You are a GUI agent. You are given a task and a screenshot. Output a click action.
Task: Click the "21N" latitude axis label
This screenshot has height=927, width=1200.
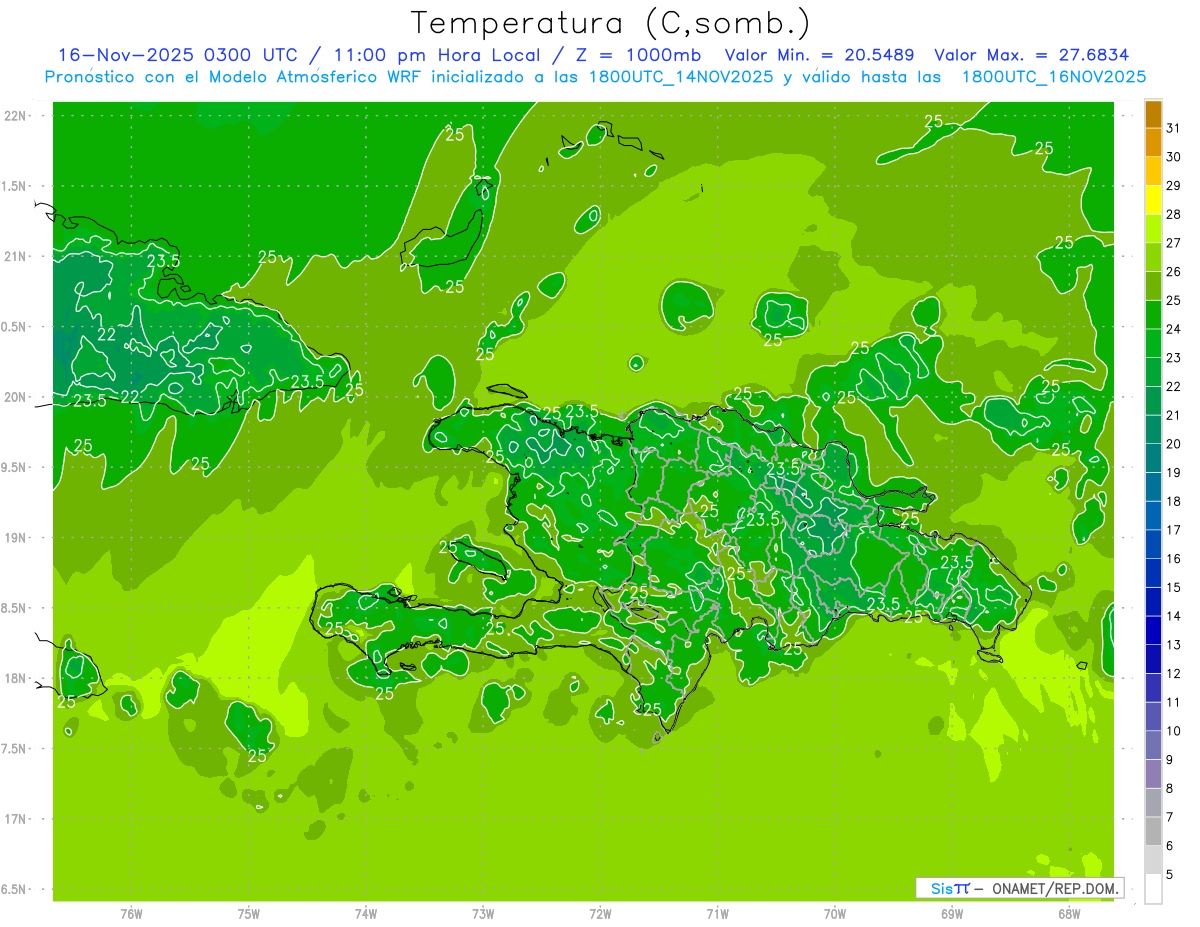click(17, 256)
